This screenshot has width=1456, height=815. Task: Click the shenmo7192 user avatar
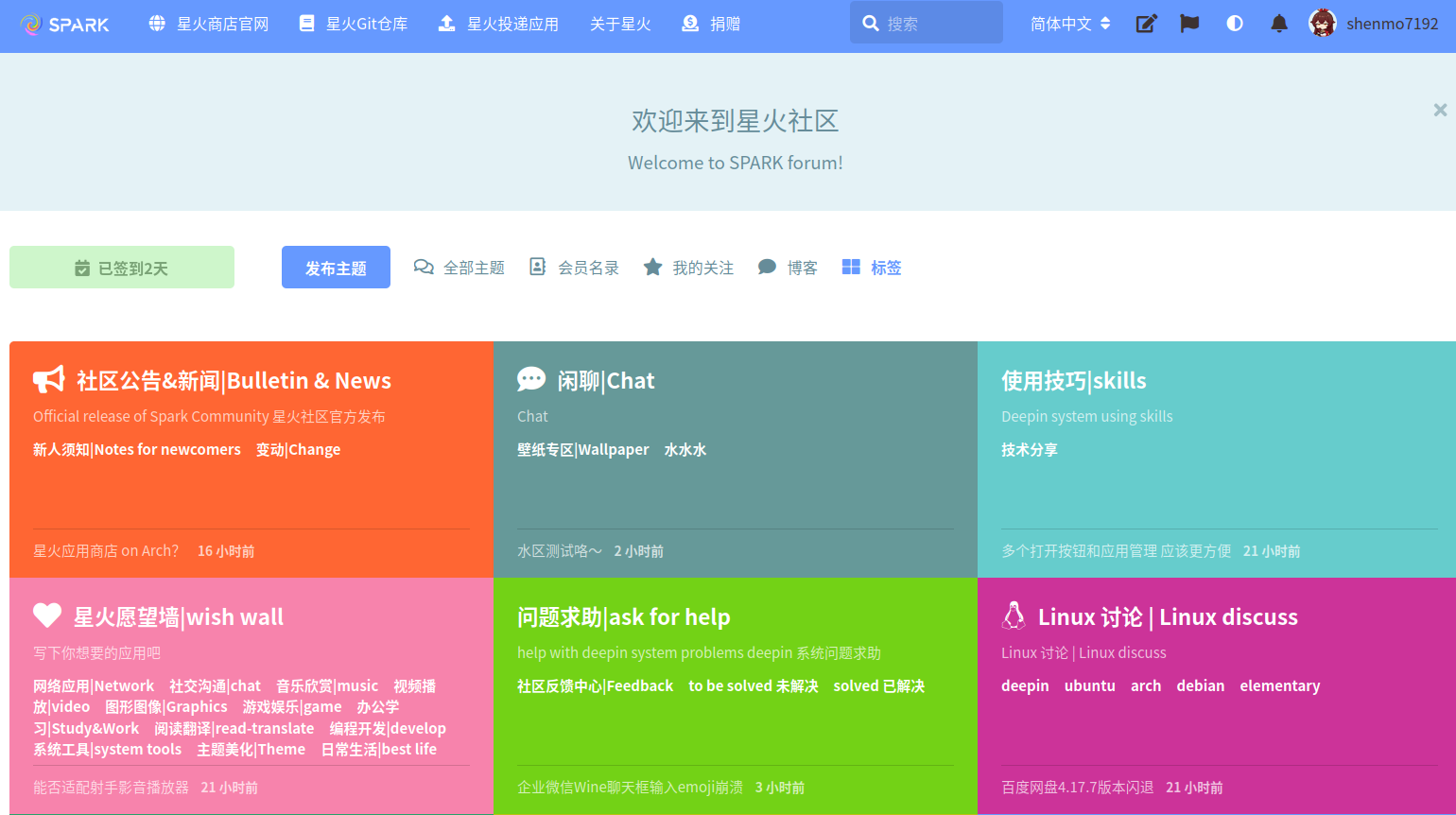tap(1322, 24)
